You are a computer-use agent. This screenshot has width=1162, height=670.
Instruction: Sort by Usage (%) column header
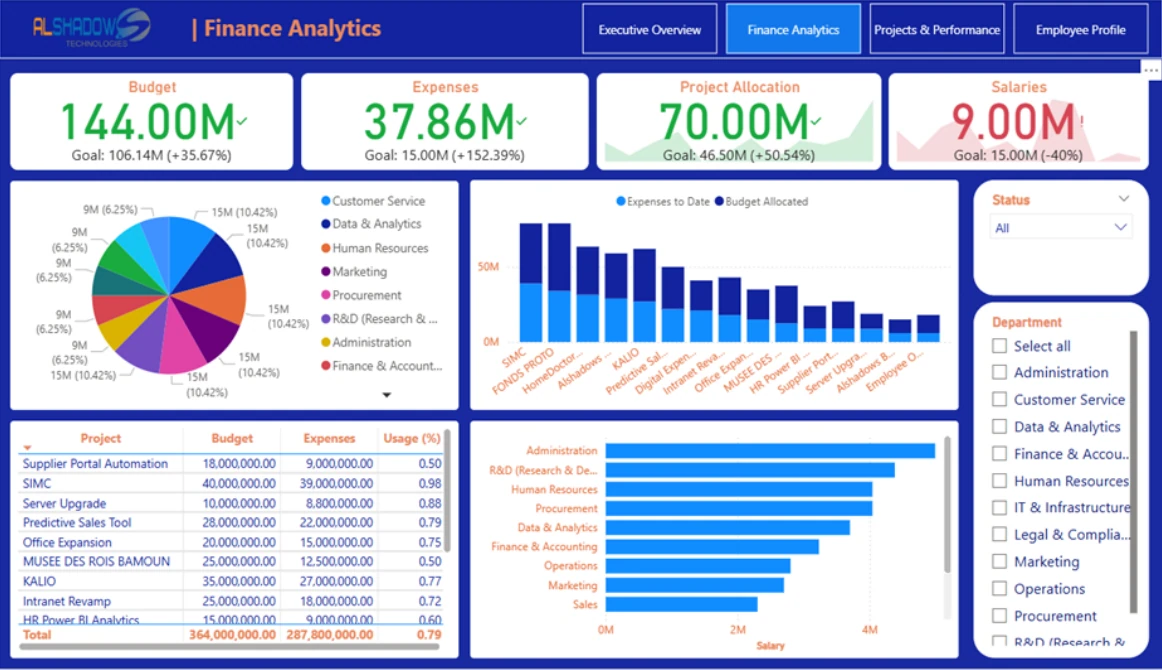412,438
